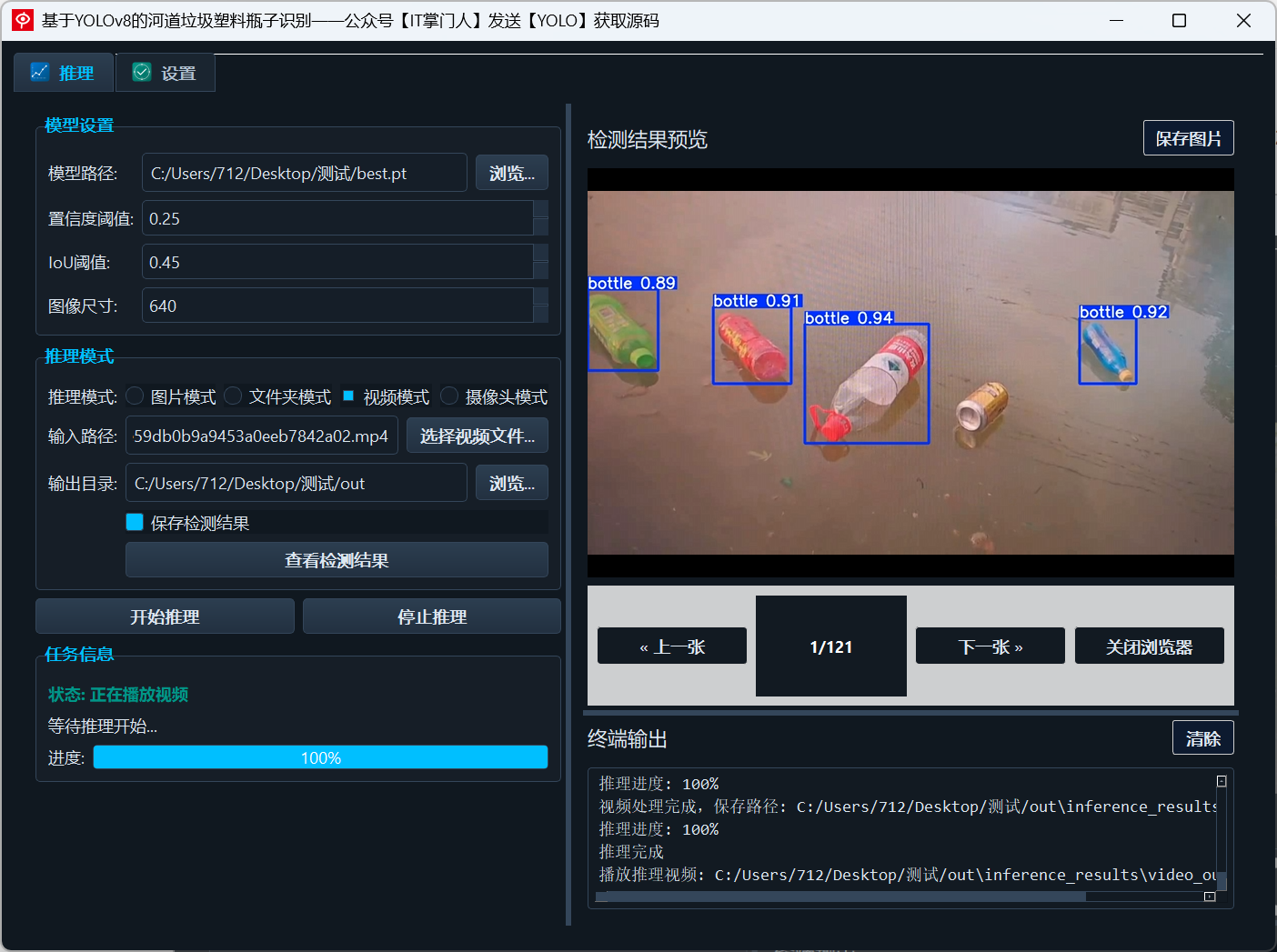The image size is (1277, 952).
Task: Save the preview with 保存图片
Action: tap(1189, 138)
